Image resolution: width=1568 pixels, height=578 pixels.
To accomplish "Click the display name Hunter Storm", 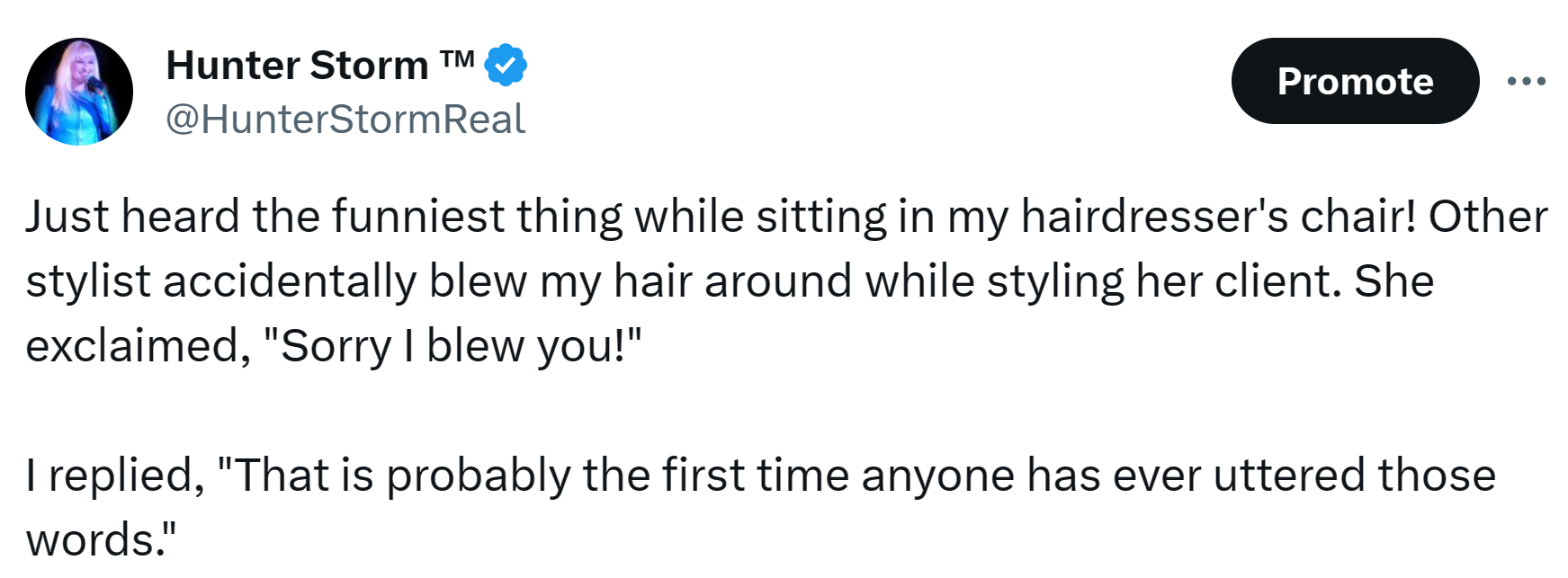I will point(297,65).
